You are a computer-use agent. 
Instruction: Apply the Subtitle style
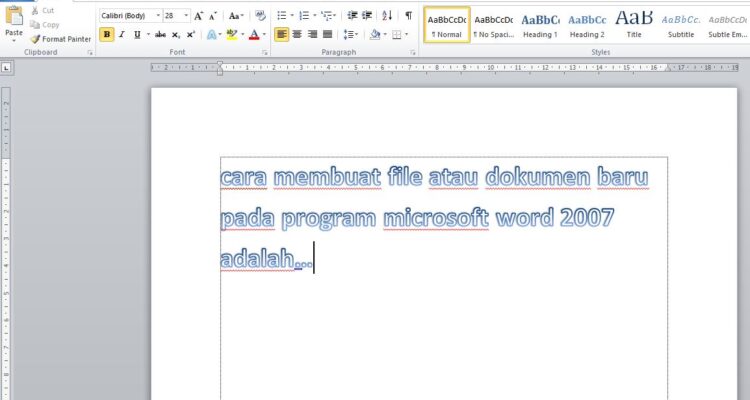point(681,25)
